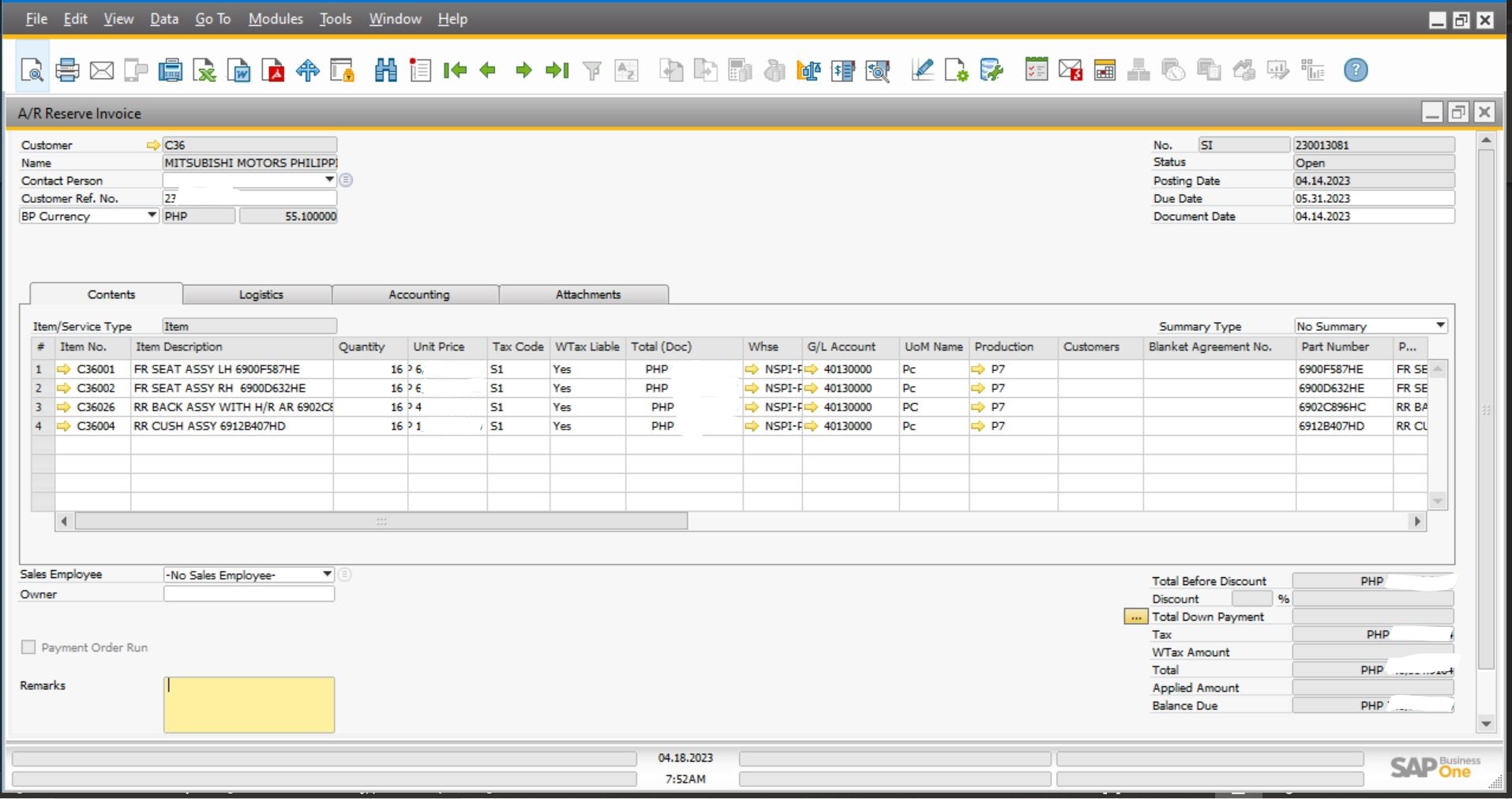Open the Sales Employee dropdown
This screenshot has height=799, width=1512.
pyautogui.click(x=327, y=574)
